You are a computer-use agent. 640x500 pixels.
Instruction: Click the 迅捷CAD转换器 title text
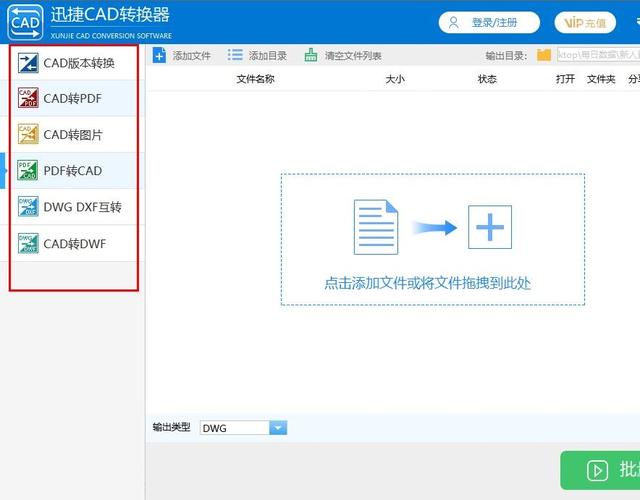(x=110, y=15)
